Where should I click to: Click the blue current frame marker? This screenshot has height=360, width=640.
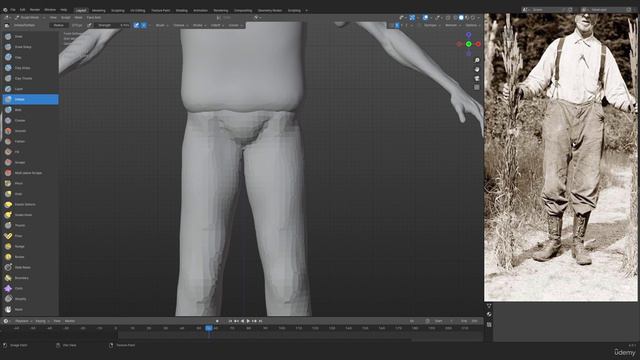pos(209,328)
